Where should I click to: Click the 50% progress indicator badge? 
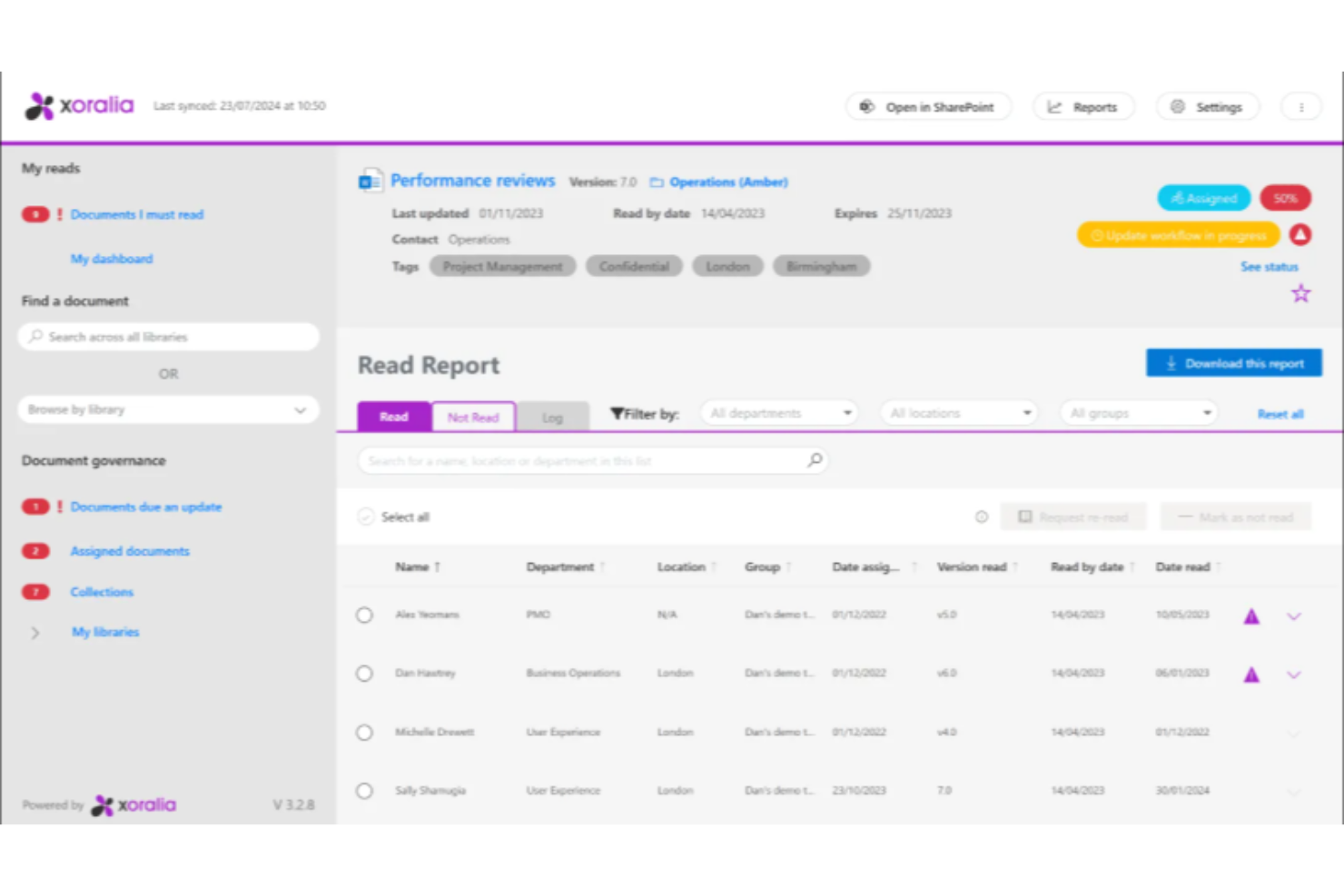coord(1285,198)
